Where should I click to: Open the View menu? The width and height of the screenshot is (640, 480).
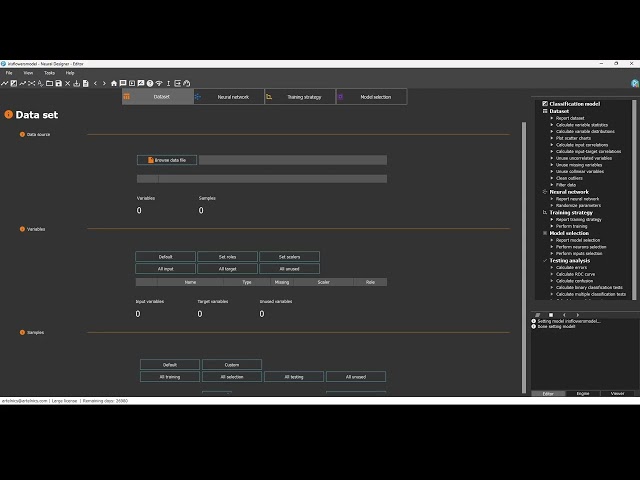tap(28, 73)
